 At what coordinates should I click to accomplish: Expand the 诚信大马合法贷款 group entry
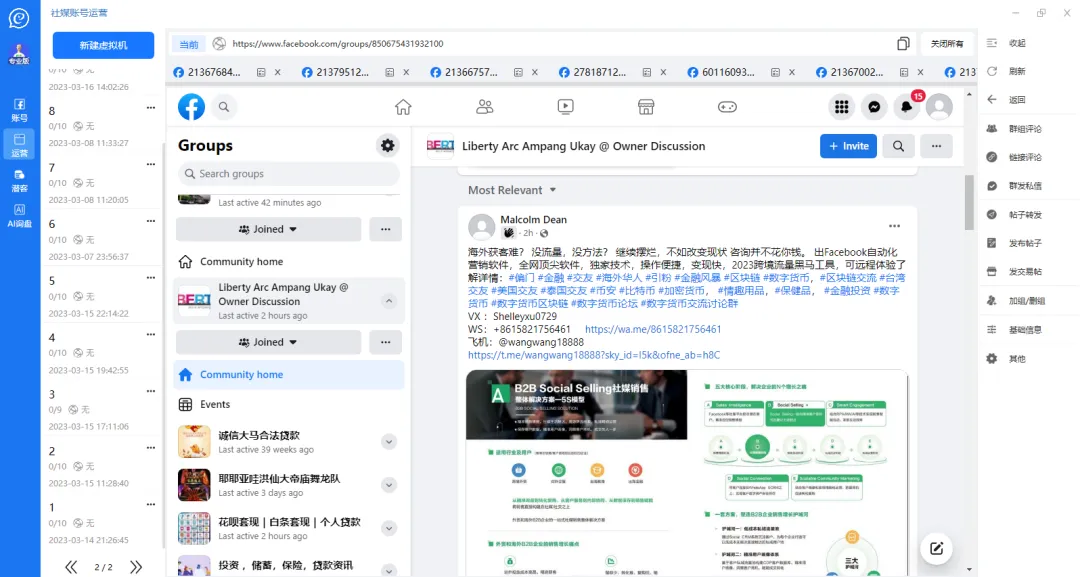pyautogui.click(x=388, y=442)
